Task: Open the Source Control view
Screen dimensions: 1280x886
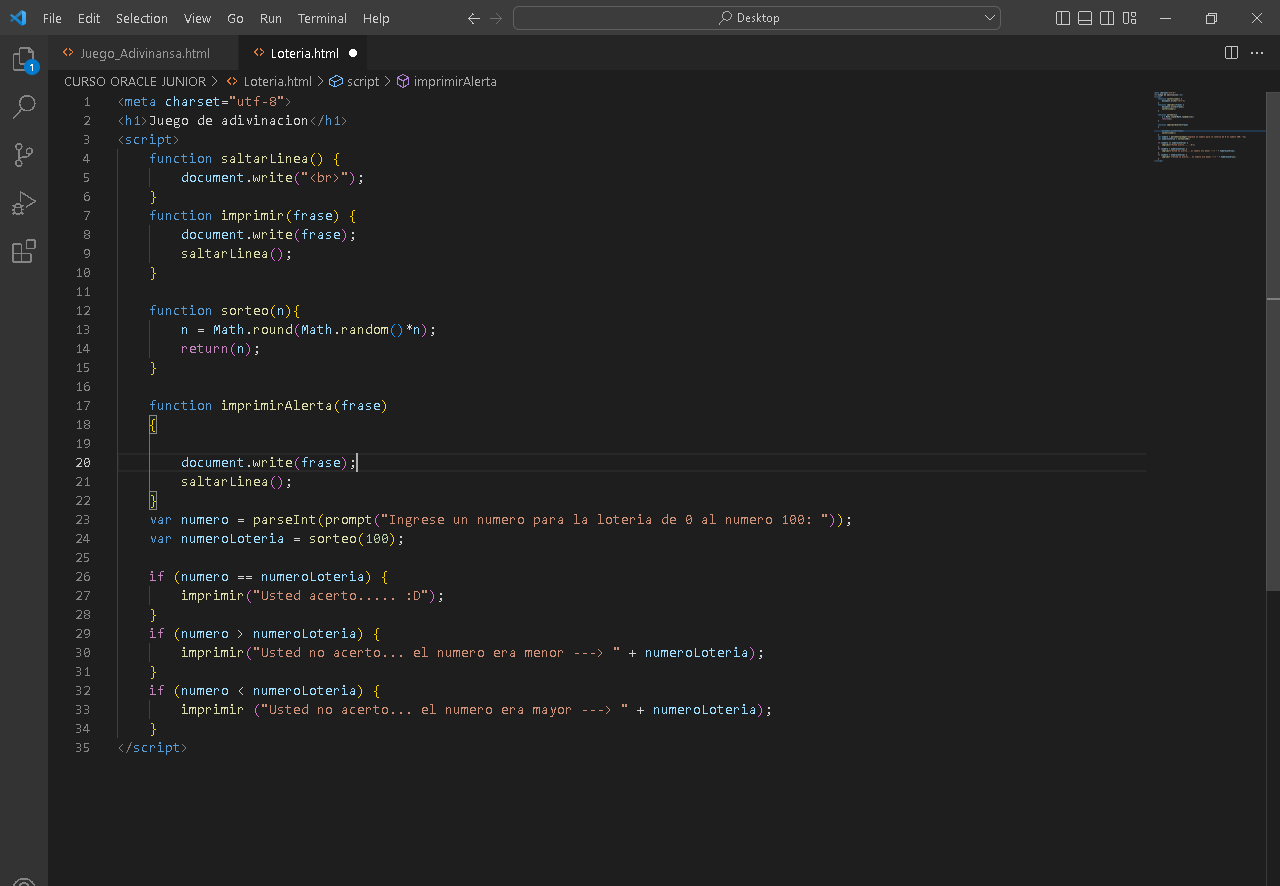Action: point(24,155)
